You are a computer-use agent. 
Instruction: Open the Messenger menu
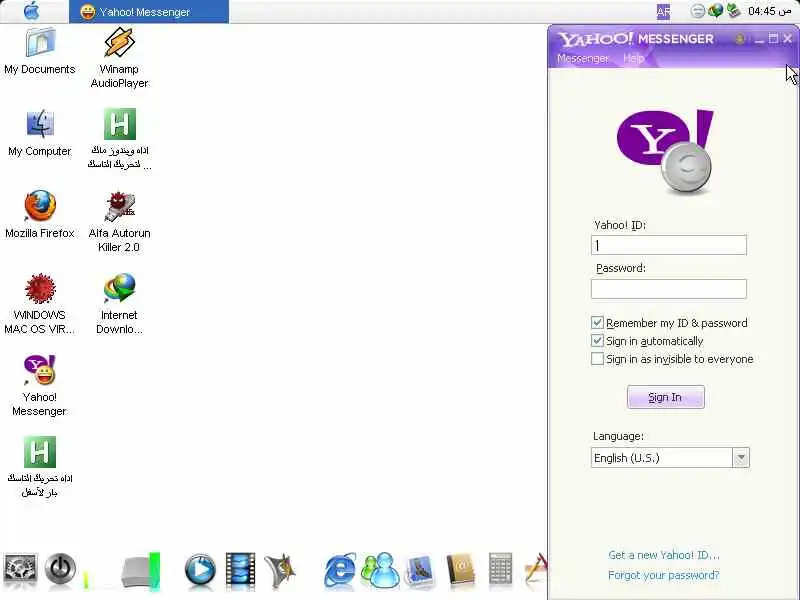point(583,58)
